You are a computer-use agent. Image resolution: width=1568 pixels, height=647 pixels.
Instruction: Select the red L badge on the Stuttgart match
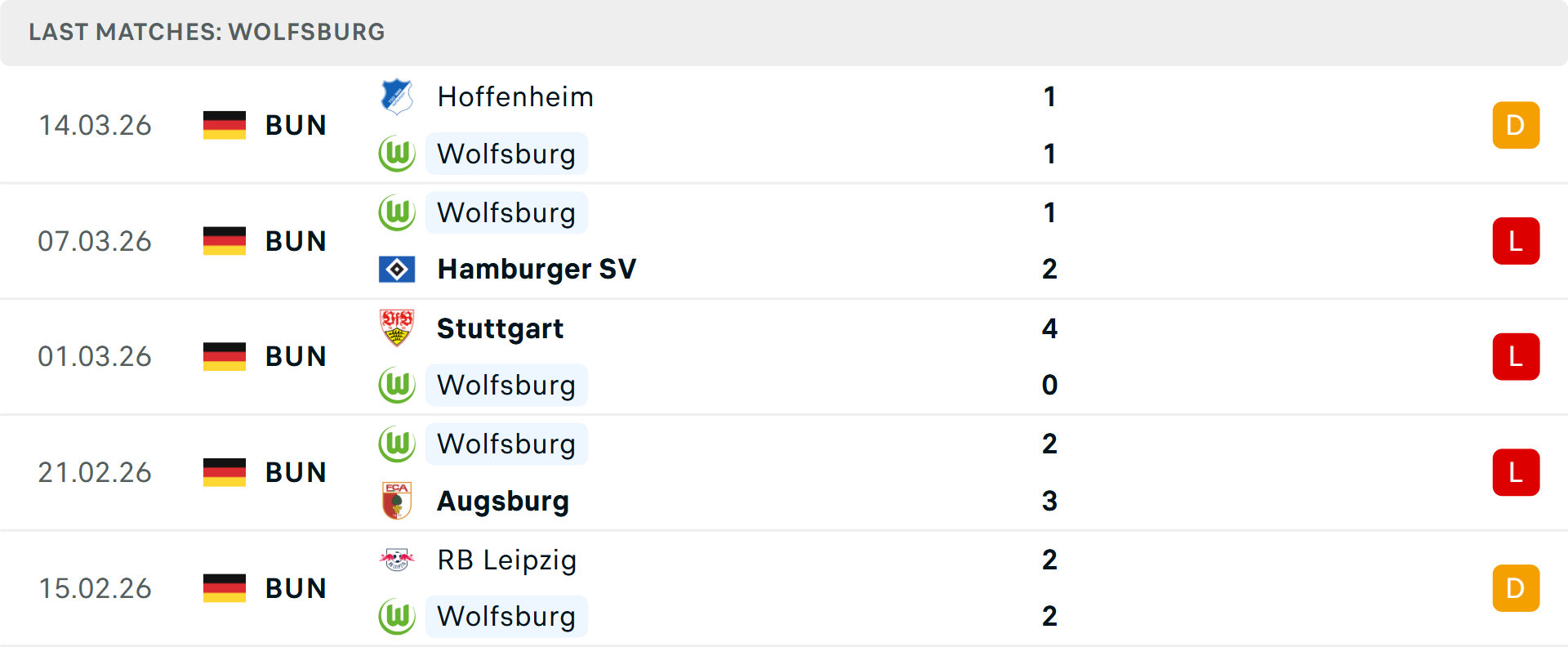click(1516, 356)
